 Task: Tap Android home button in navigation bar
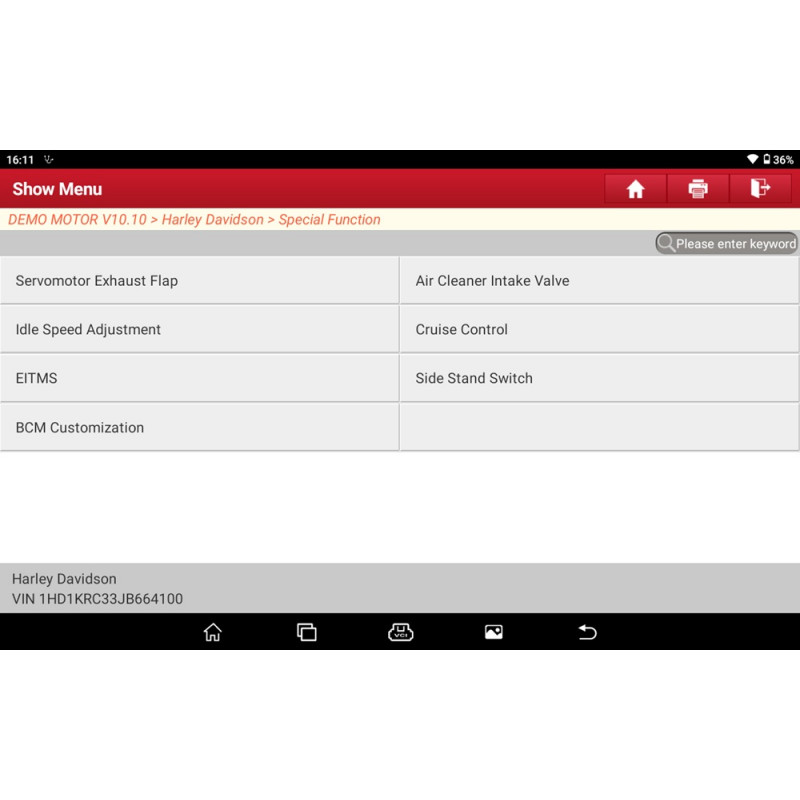pyautogui.click(x=212, y=632)
